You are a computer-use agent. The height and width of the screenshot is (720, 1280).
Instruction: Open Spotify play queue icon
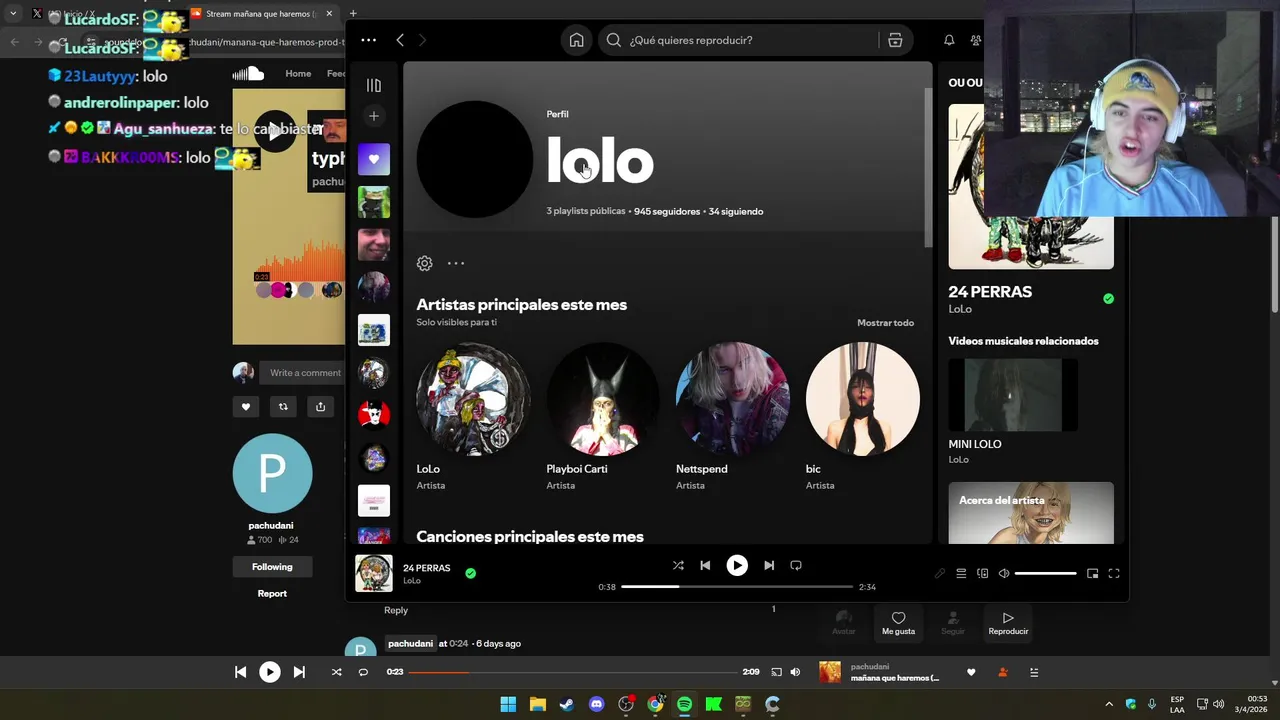coord(961,573)
